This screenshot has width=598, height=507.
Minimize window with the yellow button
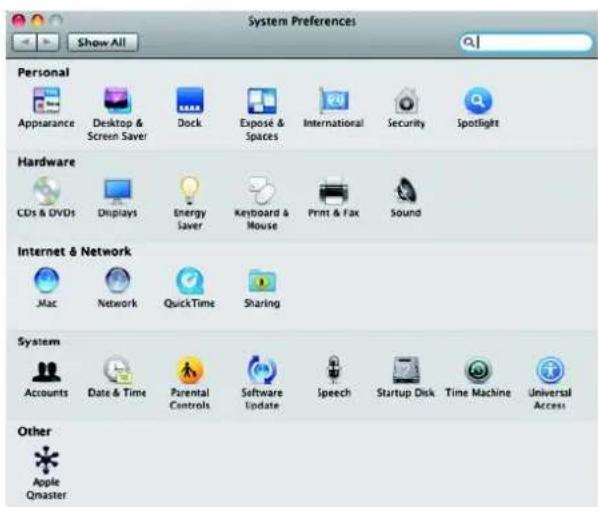[x=37, y=21]
